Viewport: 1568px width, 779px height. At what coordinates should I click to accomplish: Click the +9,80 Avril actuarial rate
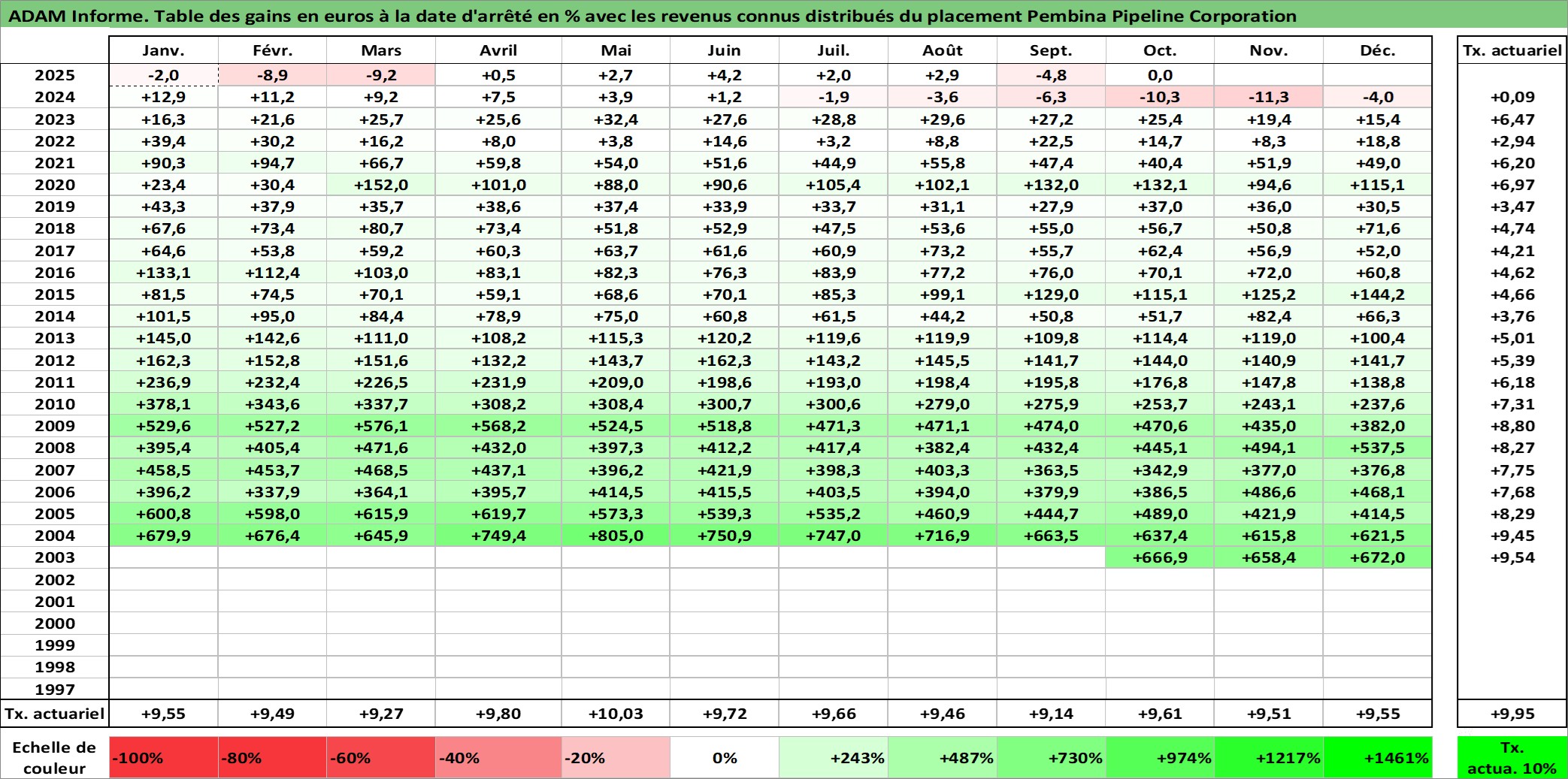(x=498, y=714)
